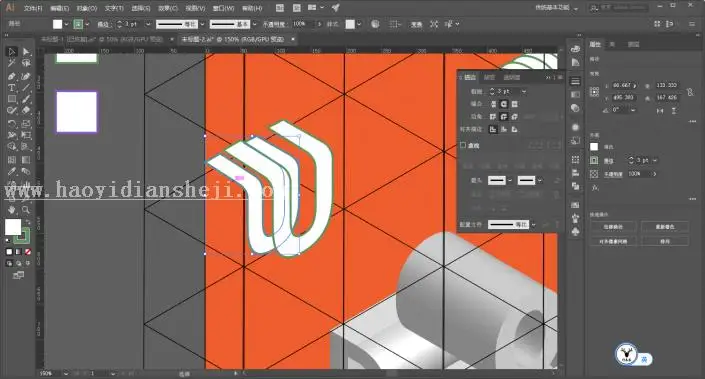This screenshot has width=705, height=379.
Task: Set round cap in stroke panel
Action: point(504,104)
